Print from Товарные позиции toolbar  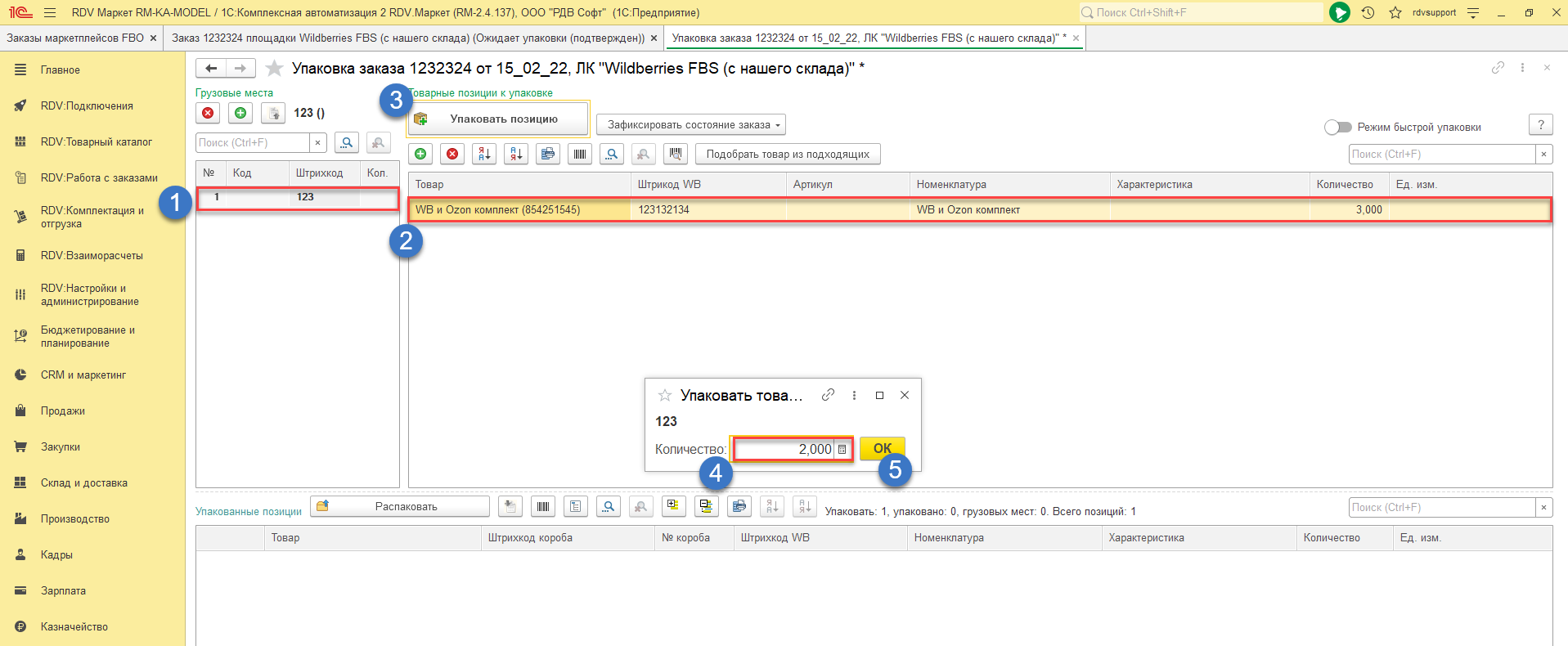[548, 154]
